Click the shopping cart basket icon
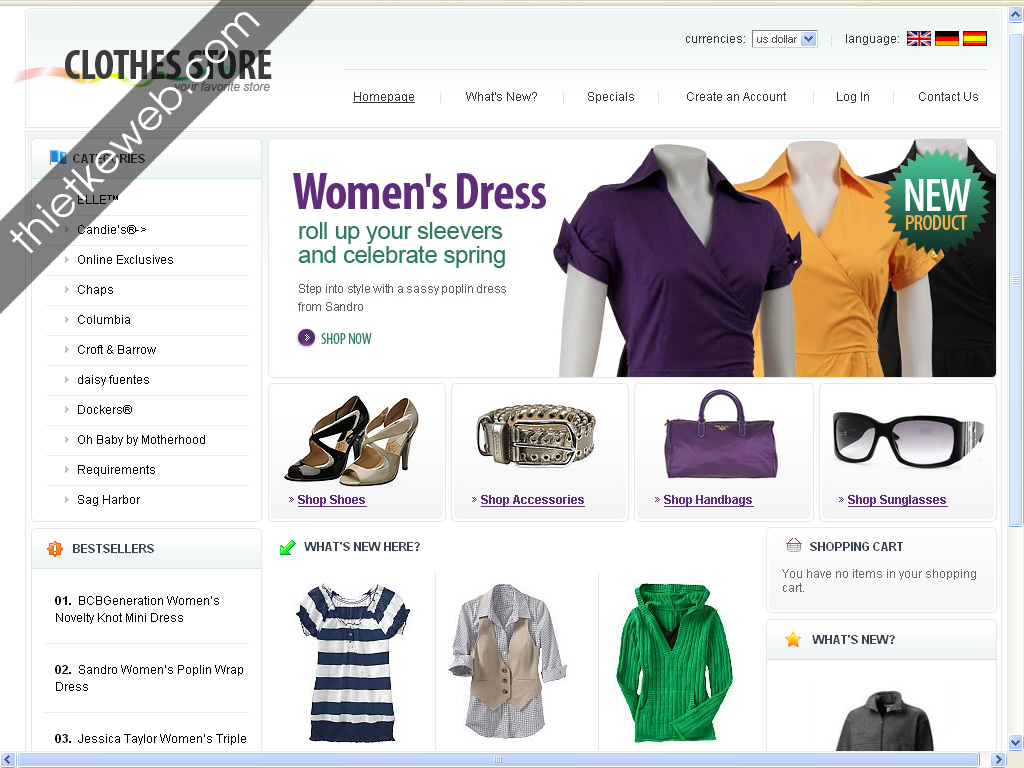Image resolution: width=1024 pixels, height=768 pixels. 793,545
